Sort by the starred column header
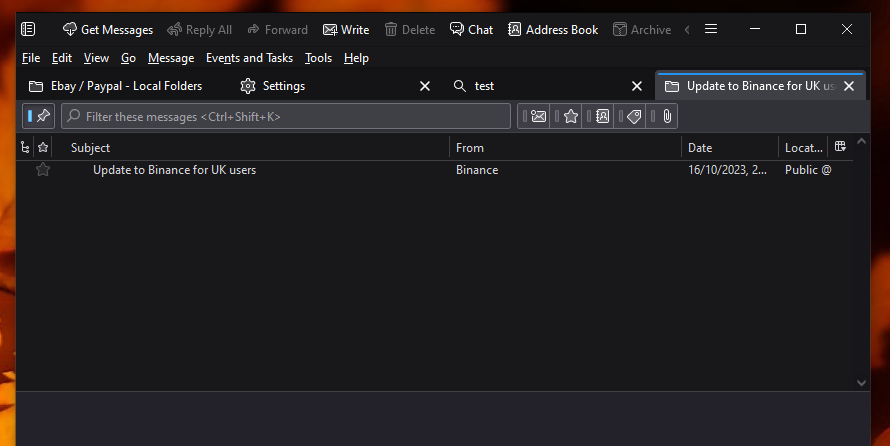This screenshot has width=890, height=446. click(x=43, y=148)
